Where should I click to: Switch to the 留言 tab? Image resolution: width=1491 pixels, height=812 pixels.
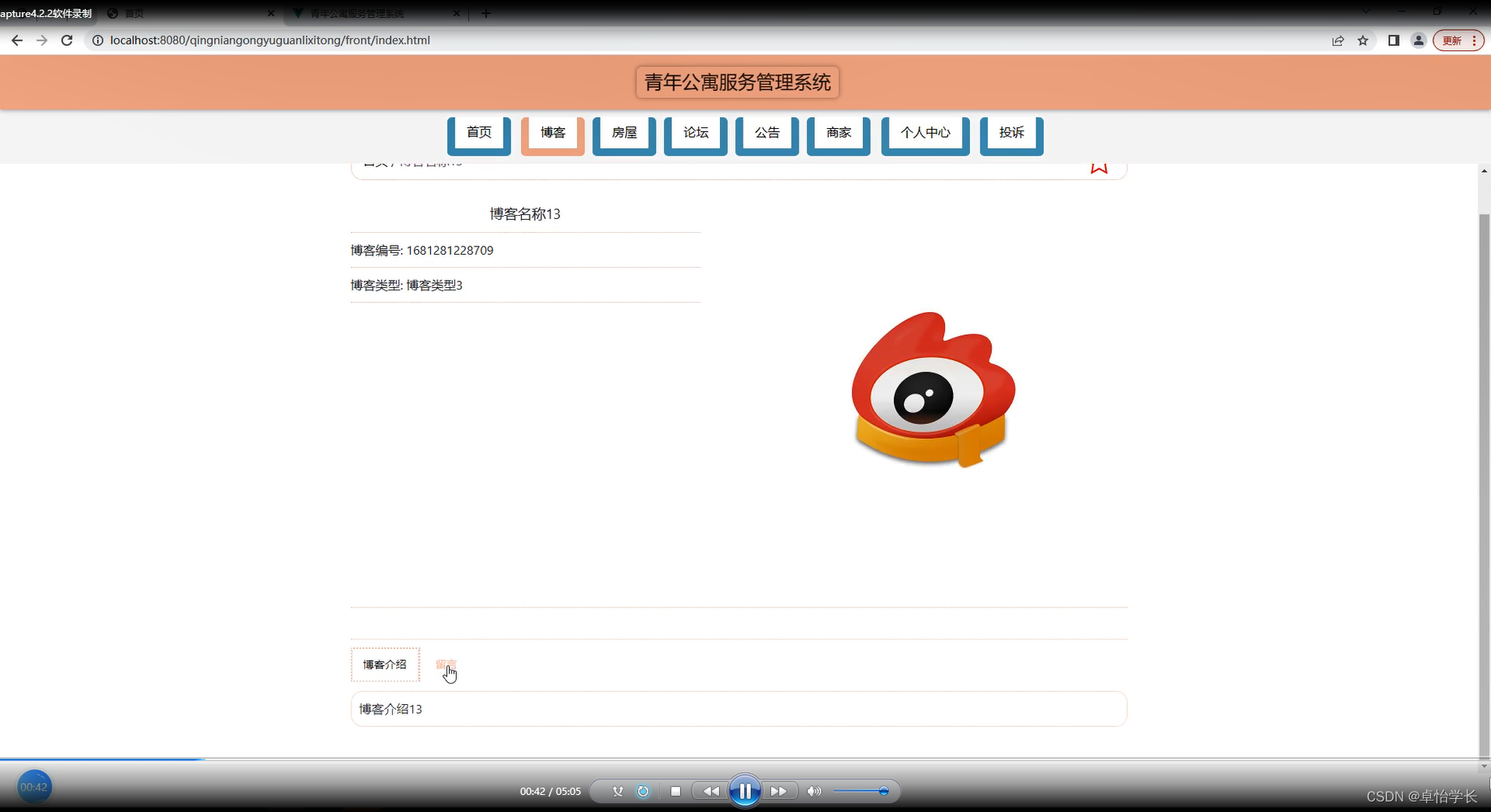pos(446,664)
